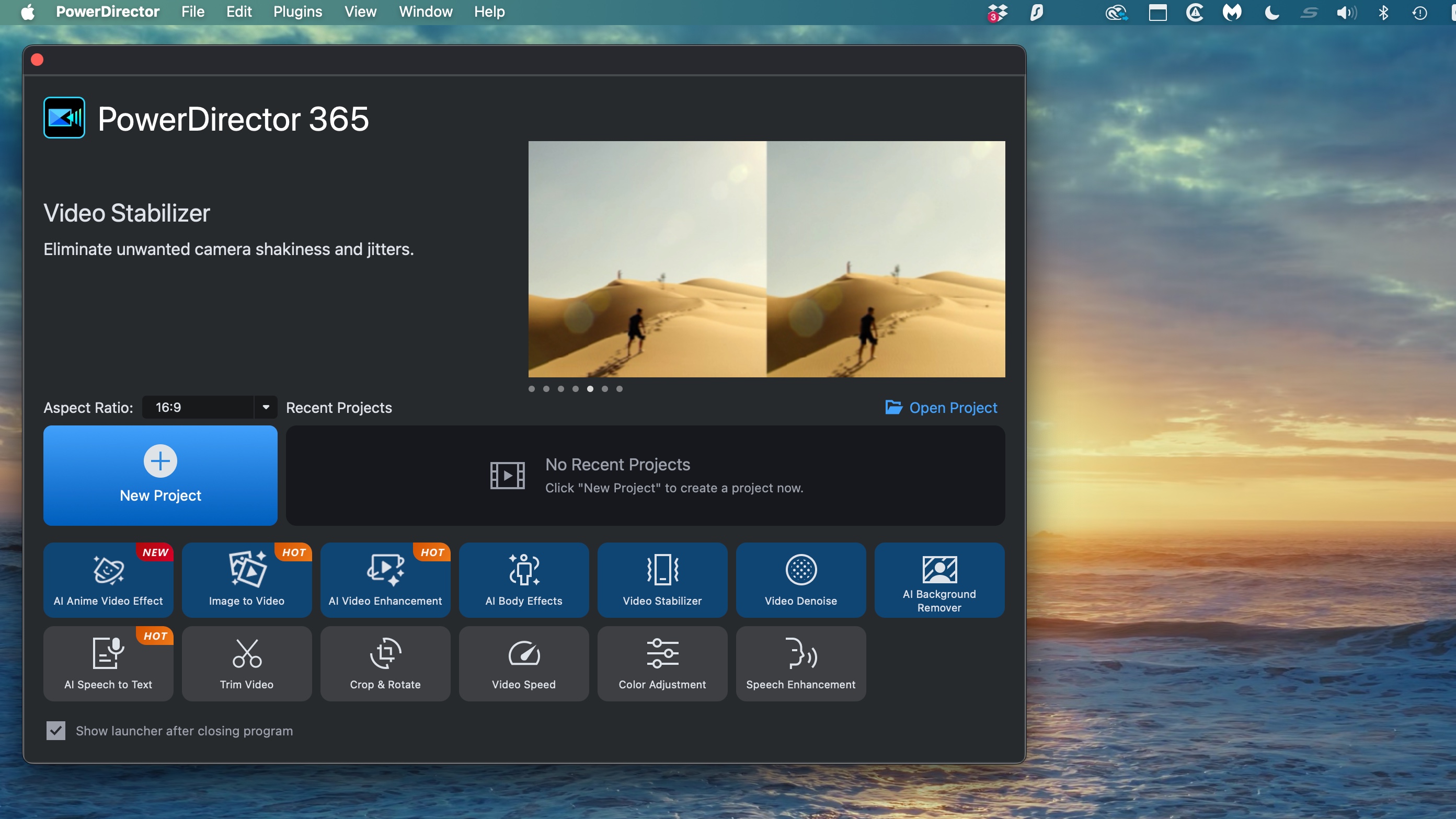
Task: Open the Window menu
Action: point(425,12)
